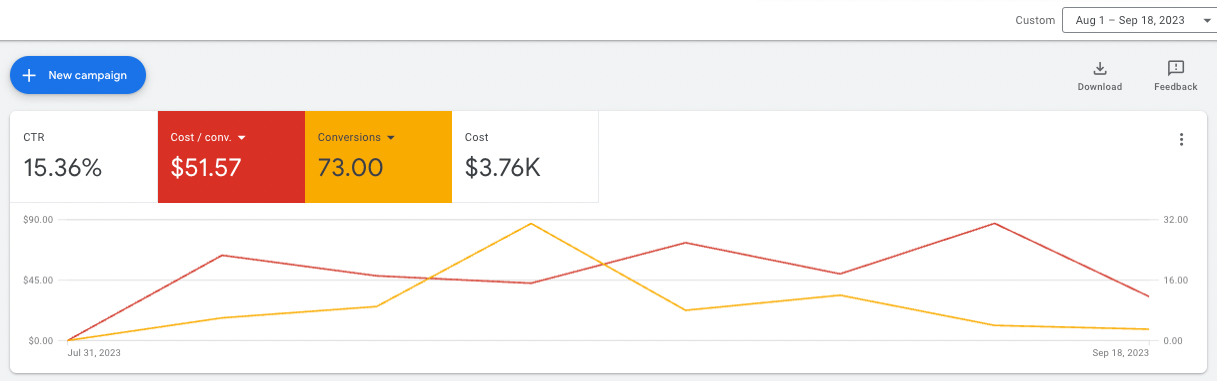The image size is (1217, 381).
Task: Select the CTR metric card
Action: (x=84, y=157)
